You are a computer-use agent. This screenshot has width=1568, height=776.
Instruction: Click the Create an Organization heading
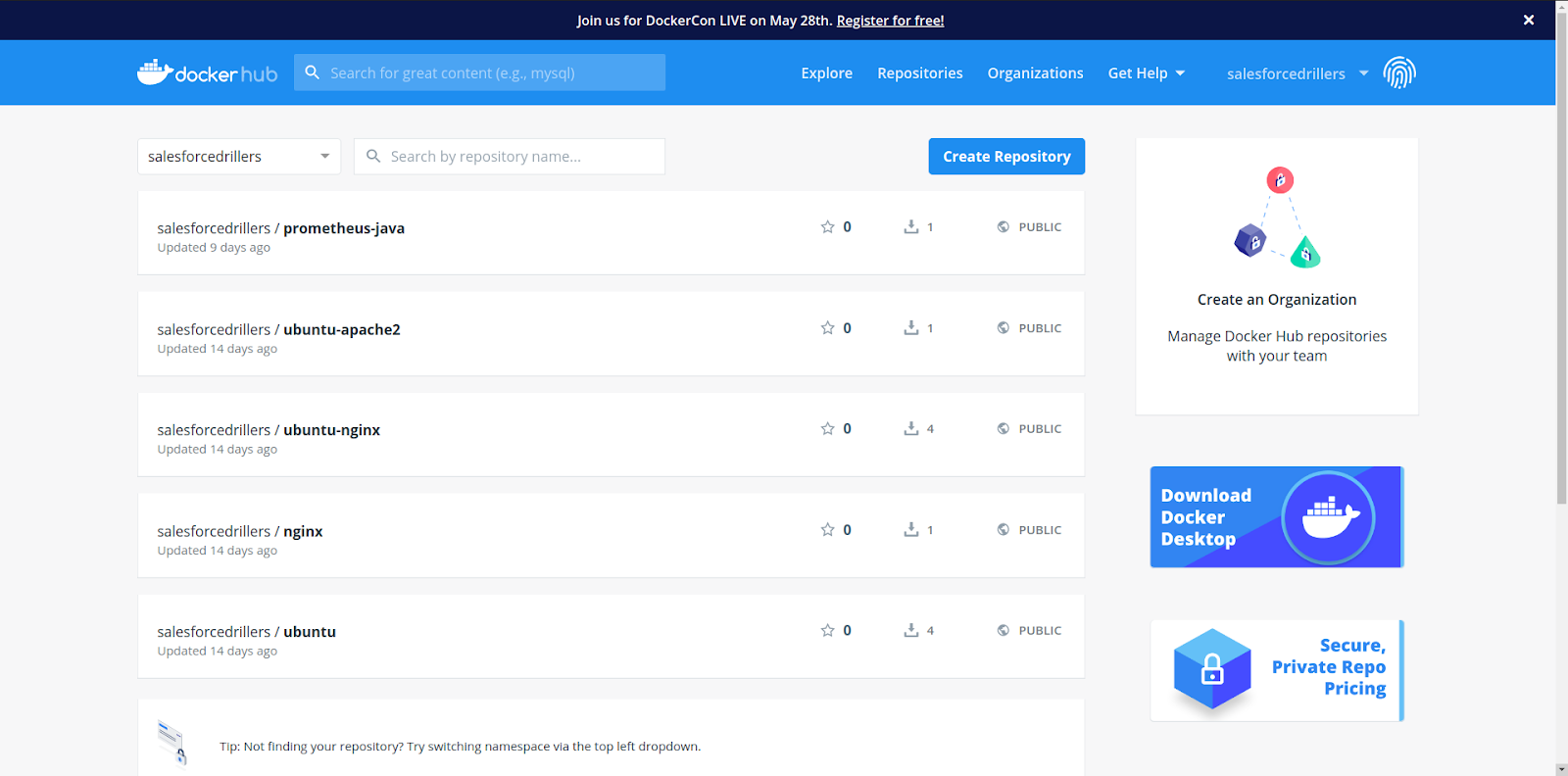pos(1277,300)
